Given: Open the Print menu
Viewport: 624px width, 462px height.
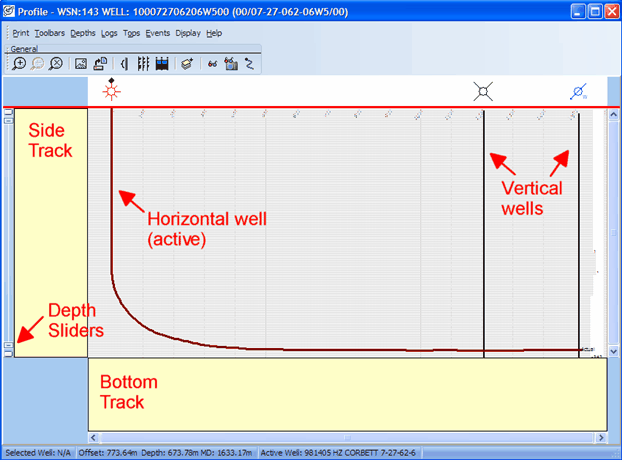Looking at the screenshot, I should pyautogui.click(x=21, y=33).
